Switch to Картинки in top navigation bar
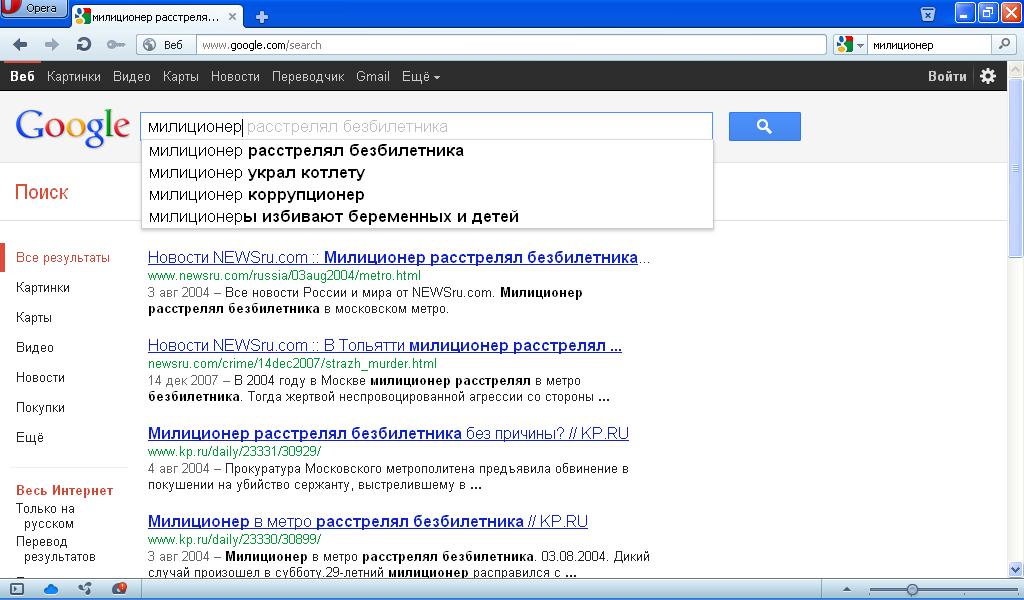 (x=73, y=77)
